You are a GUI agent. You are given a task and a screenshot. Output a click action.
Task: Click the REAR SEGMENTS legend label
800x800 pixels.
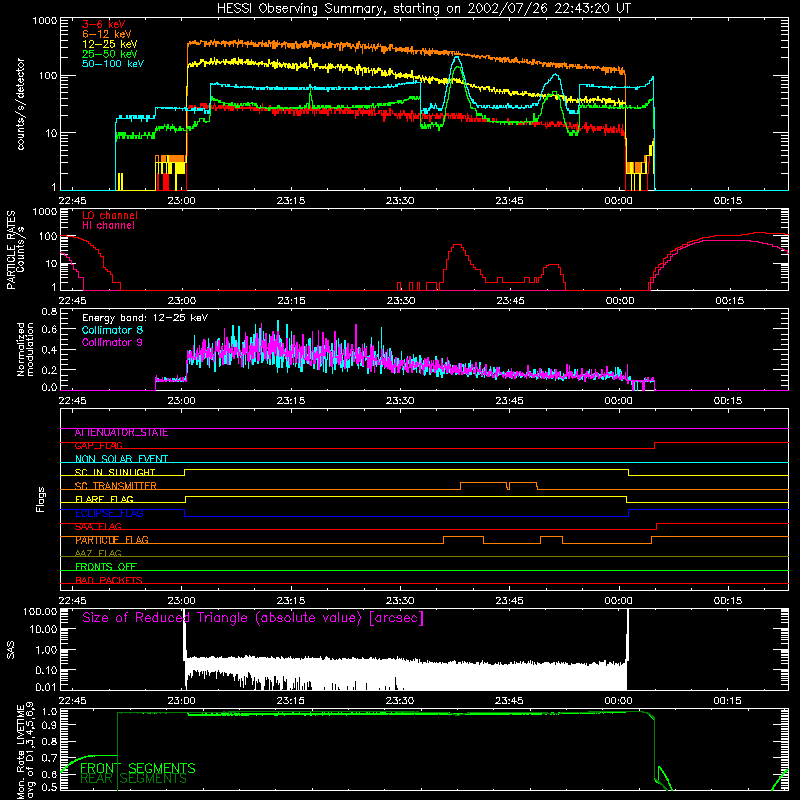coord(133,779)
